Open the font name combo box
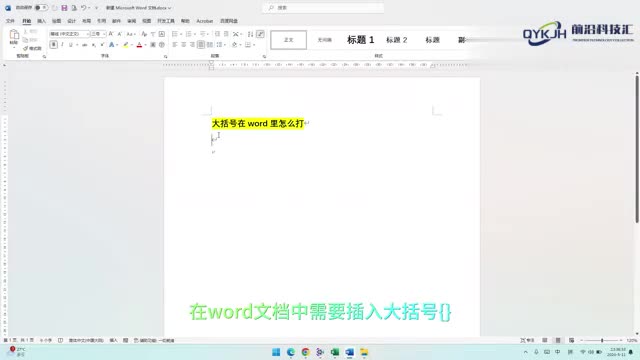 point(69,34)
